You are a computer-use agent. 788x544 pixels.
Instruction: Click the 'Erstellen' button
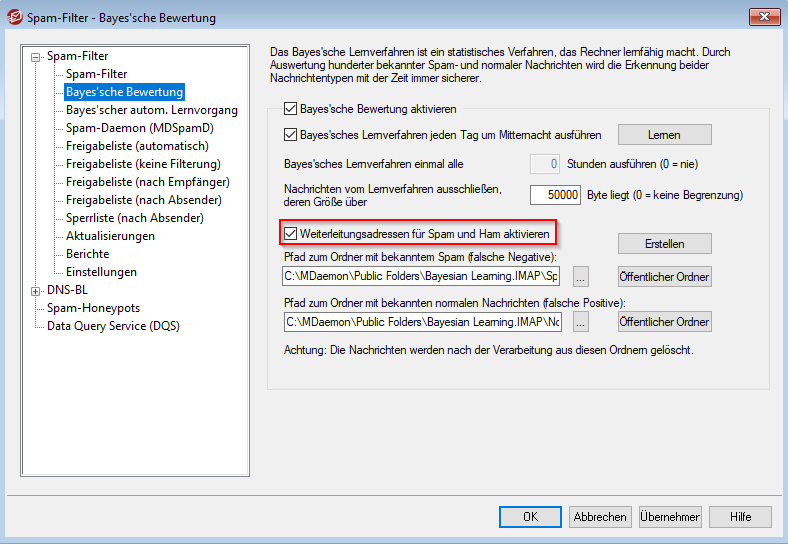664,244
